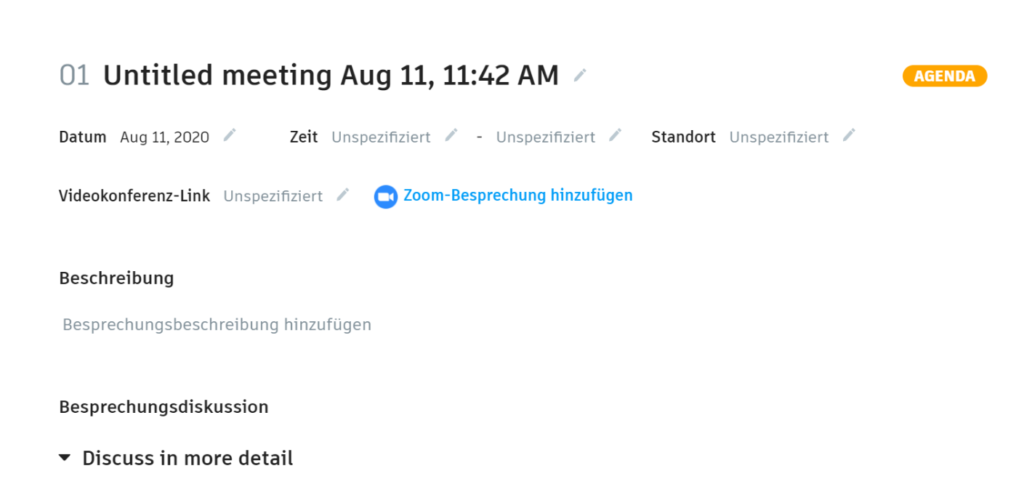Click 'Zoom-Besprechung hinzufügen' link text
This screenshot has height=503, width=1024.
click(x=518, y=196)
